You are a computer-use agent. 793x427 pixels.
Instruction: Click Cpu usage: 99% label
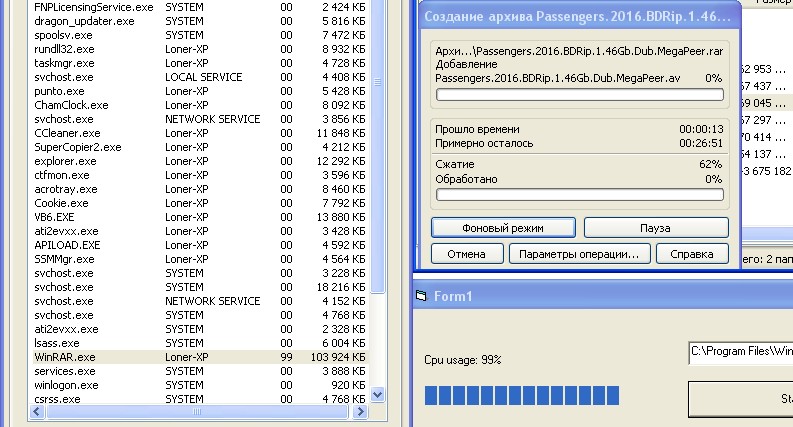463,360
